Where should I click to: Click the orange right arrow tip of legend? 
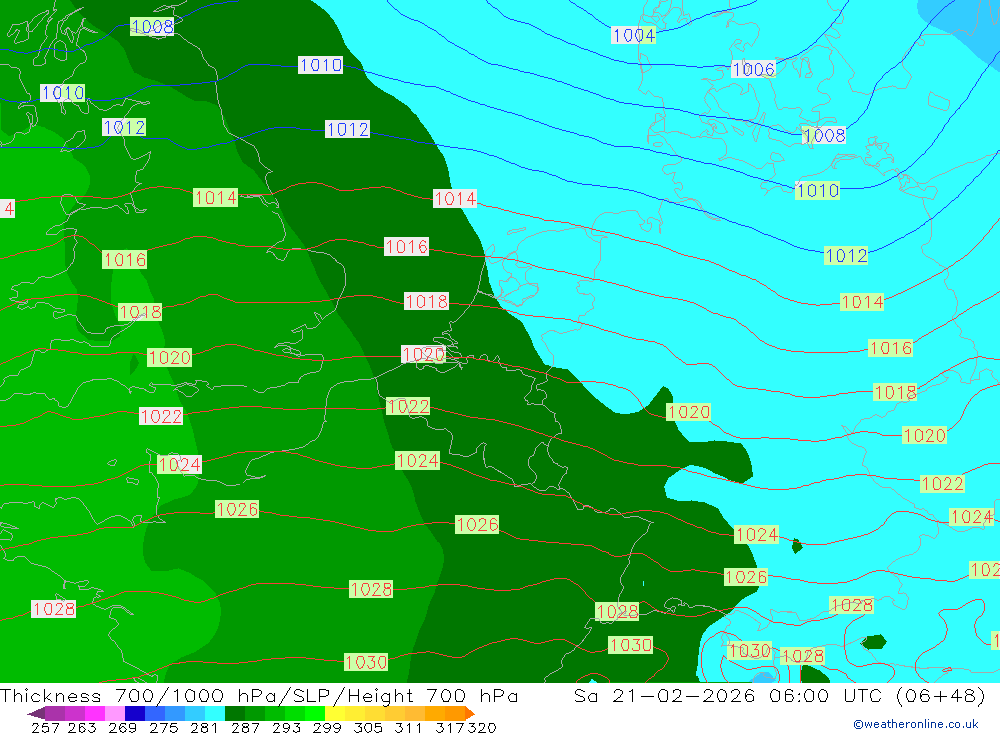tap(470, 713)
